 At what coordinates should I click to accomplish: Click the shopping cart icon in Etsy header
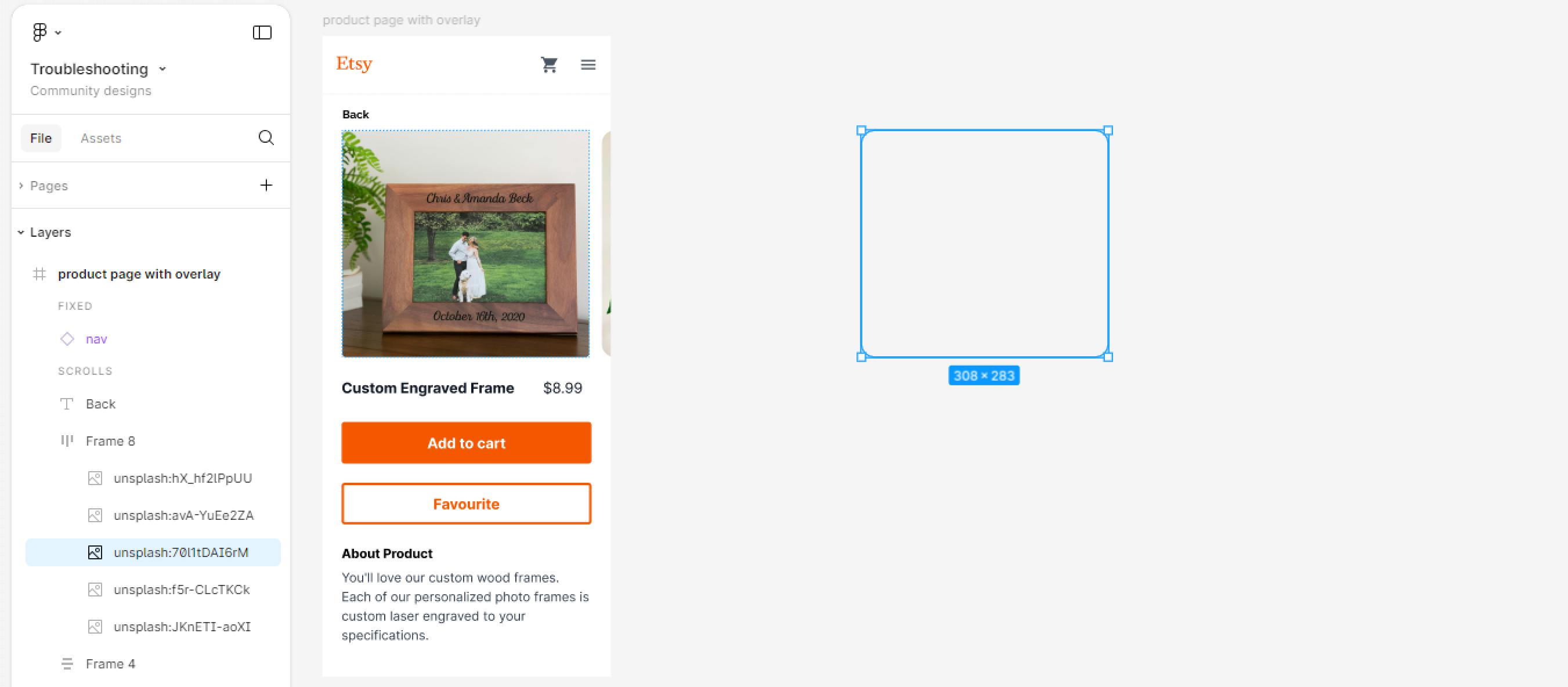549,64
